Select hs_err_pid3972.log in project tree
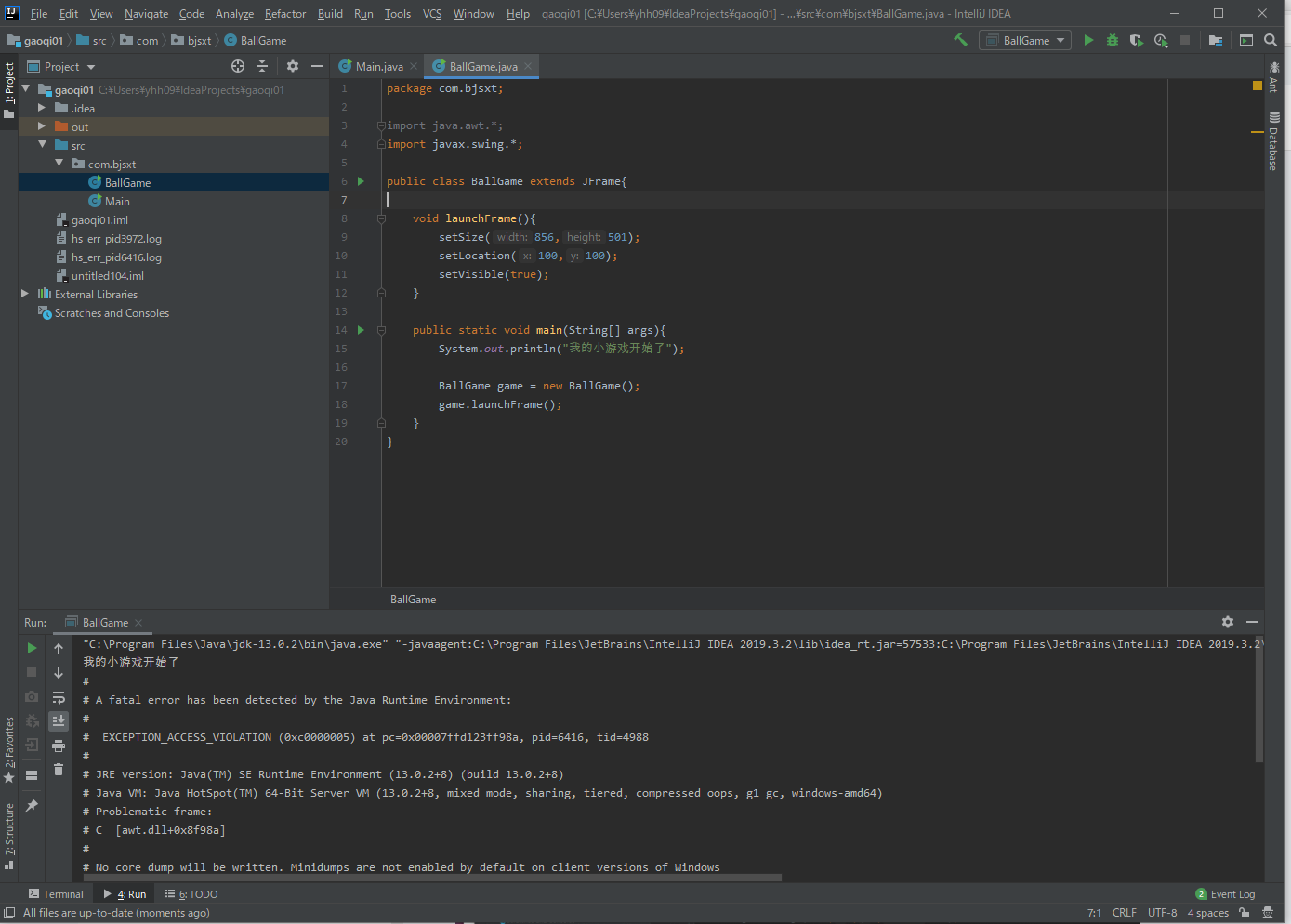This screenshot has height=924, width=1291. 116,239
